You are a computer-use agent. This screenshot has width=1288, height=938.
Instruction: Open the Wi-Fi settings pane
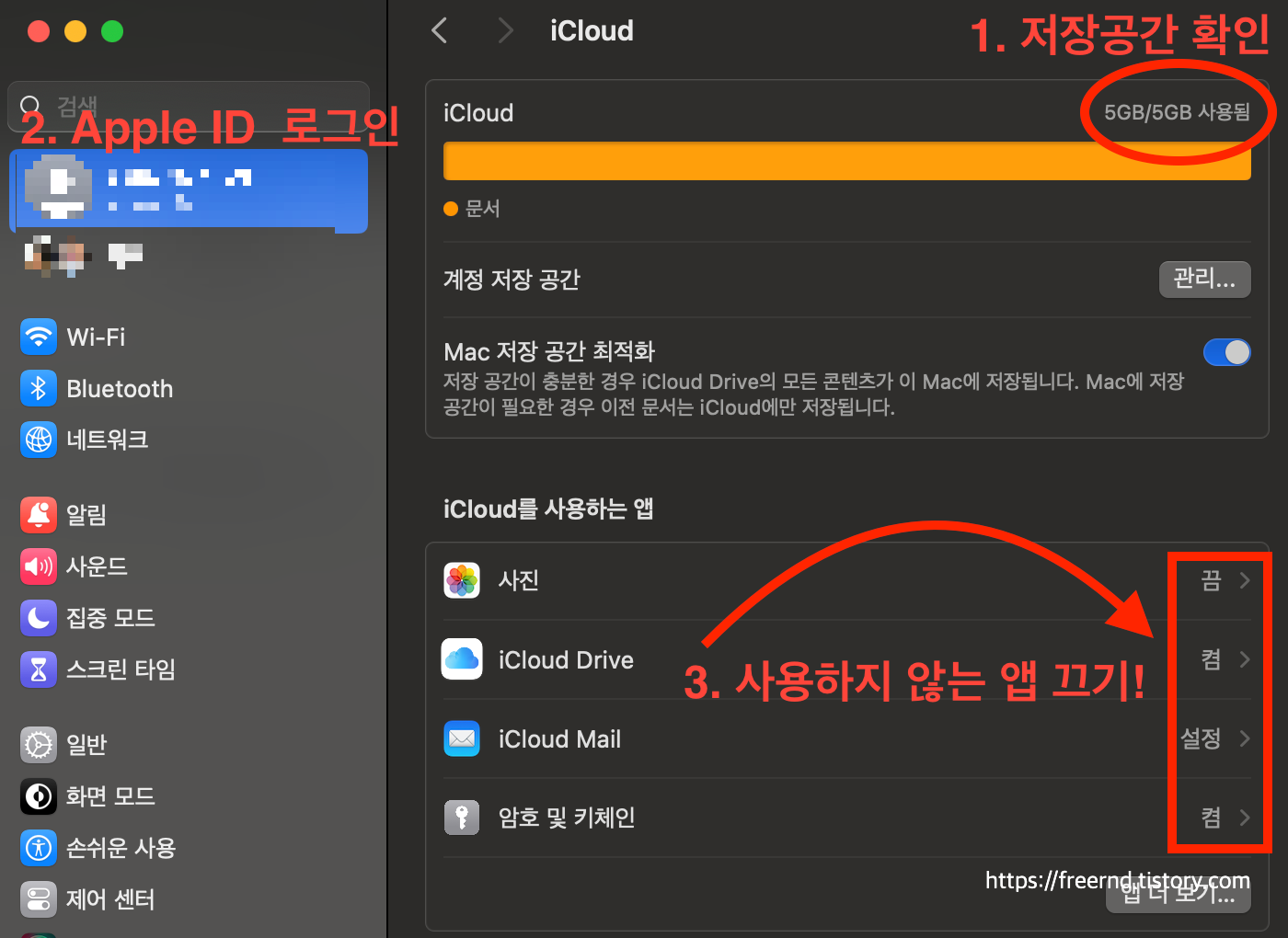pos(189,337)
